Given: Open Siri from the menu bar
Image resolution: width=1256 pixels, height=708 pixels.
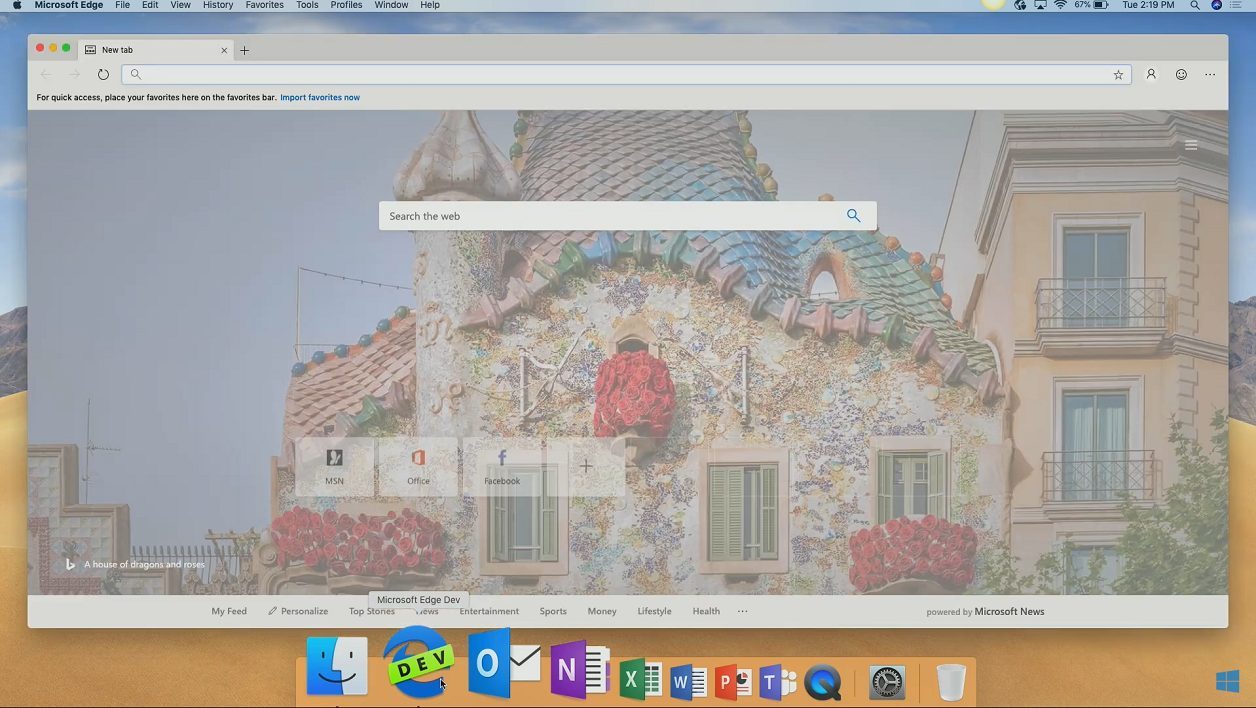Looking at the screenshot, I should click(x=1217, y=5).
